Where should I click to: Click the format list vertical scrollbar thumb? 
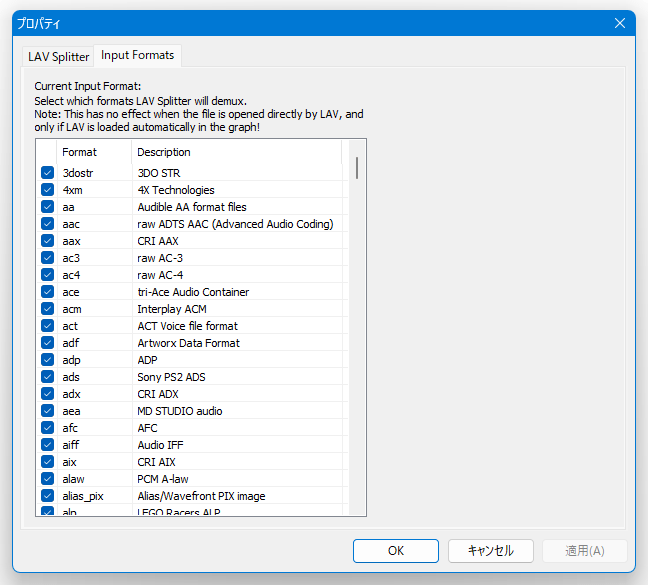click(357, 168)
